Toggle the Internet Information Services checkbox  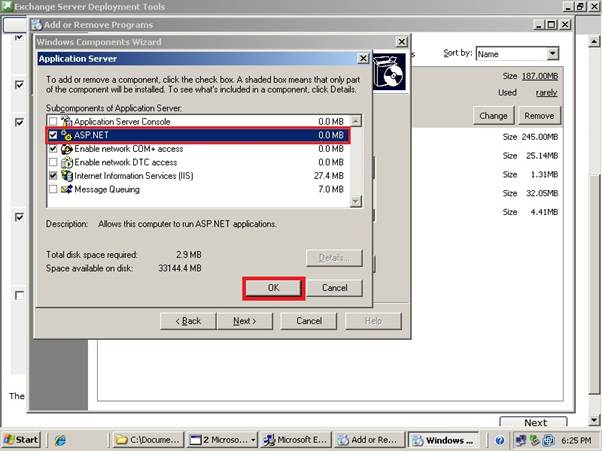53,176
